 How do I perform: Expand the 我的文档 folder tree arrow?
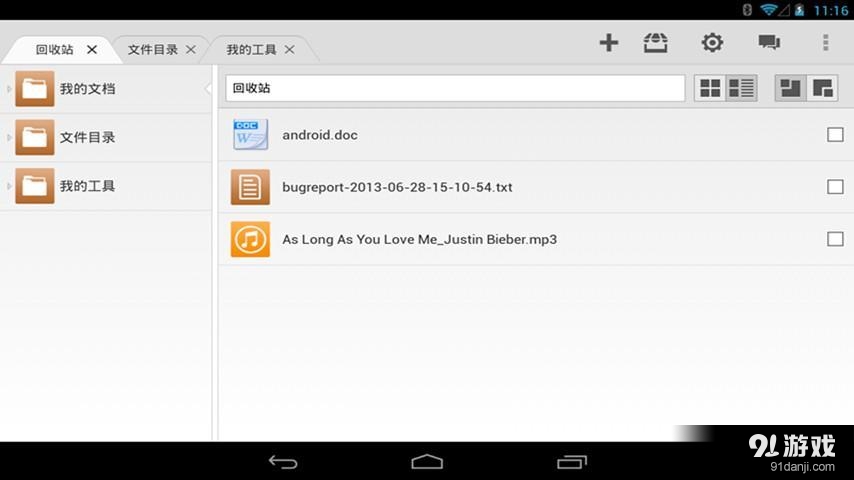tap(9, 89)
